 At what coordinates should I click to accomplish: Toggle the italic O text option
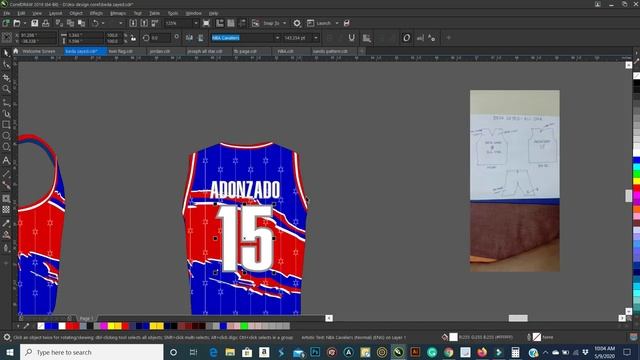[406, 38]
